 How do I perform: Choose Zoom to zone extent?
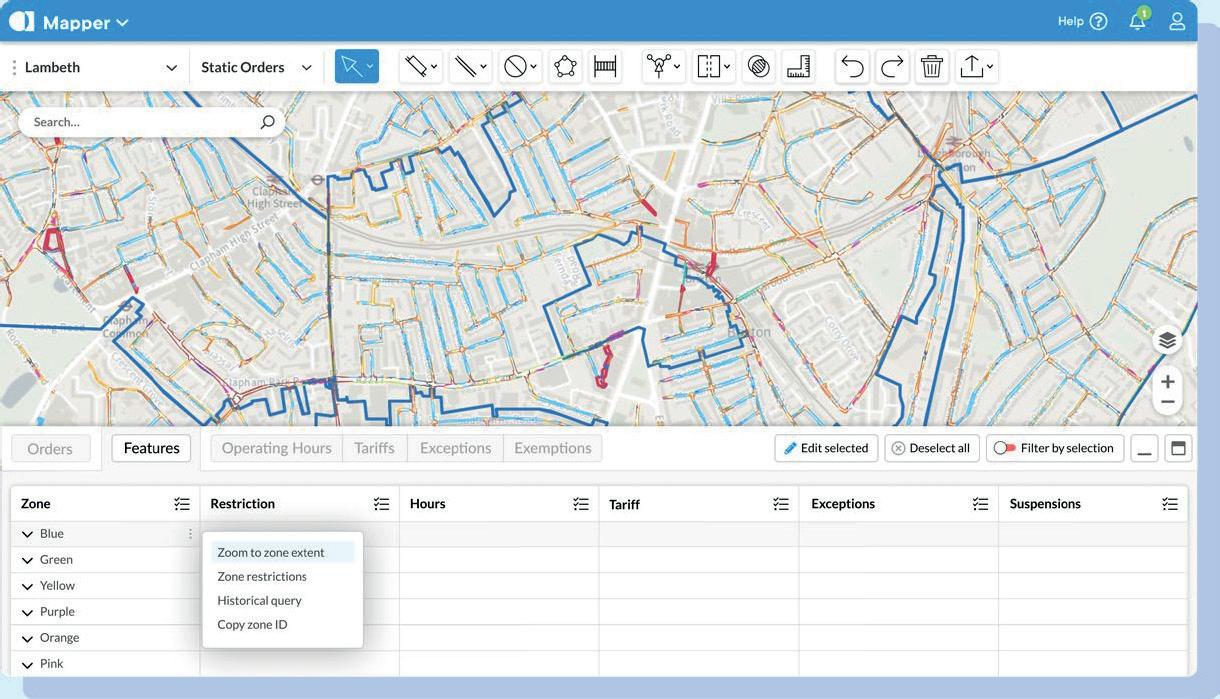pyautogui.click(x=271, y=552)
